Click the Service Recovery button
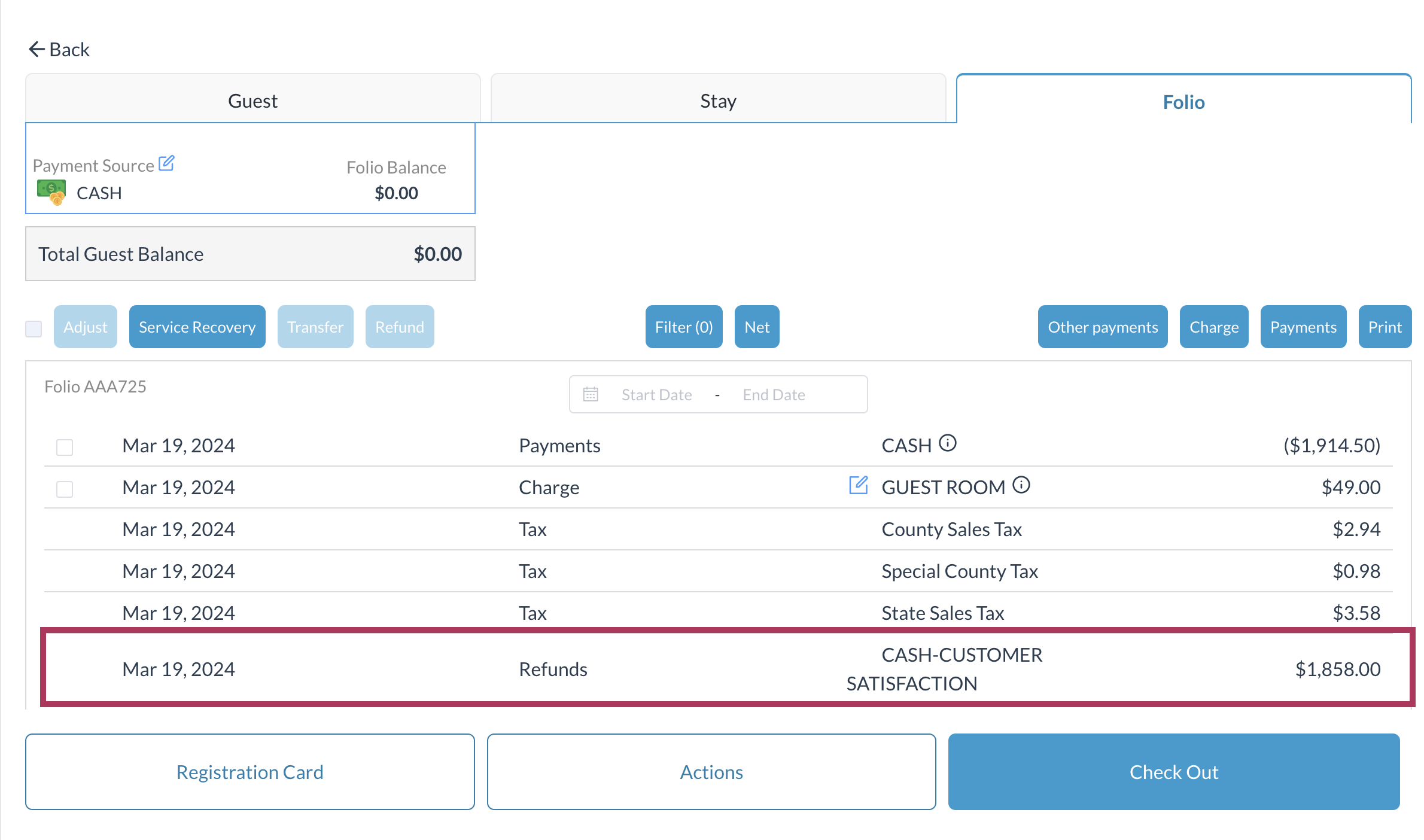 (197, 327)
